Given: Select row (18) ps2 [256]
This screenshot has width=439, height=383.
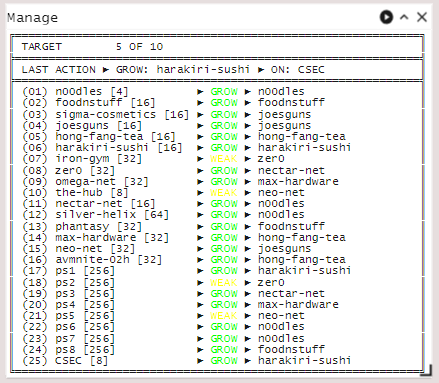Looking at the screenshot, I should 187,282.
